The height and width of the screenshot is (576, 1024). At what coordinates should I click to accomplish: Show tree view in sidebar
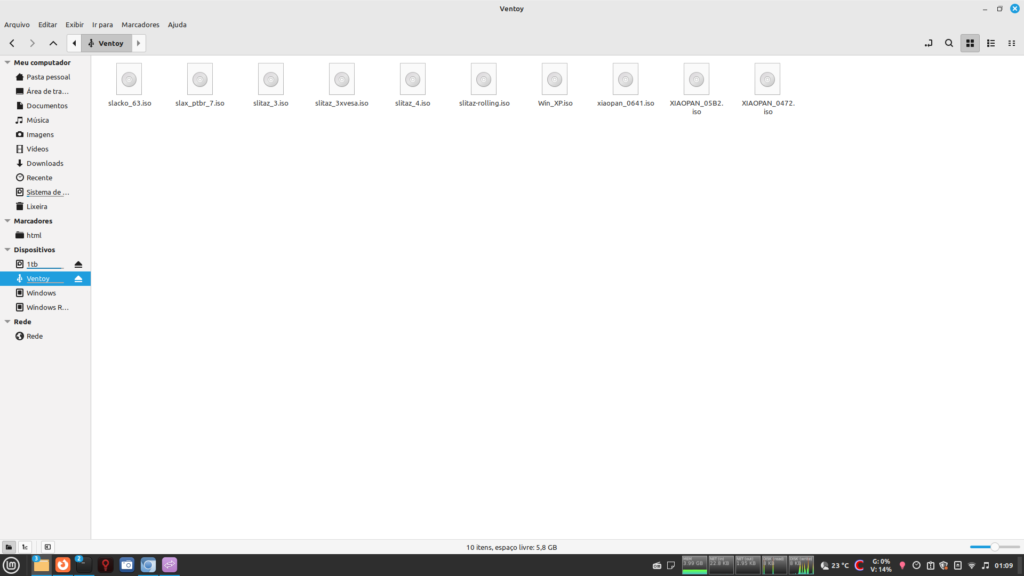[x=26, y=547]
